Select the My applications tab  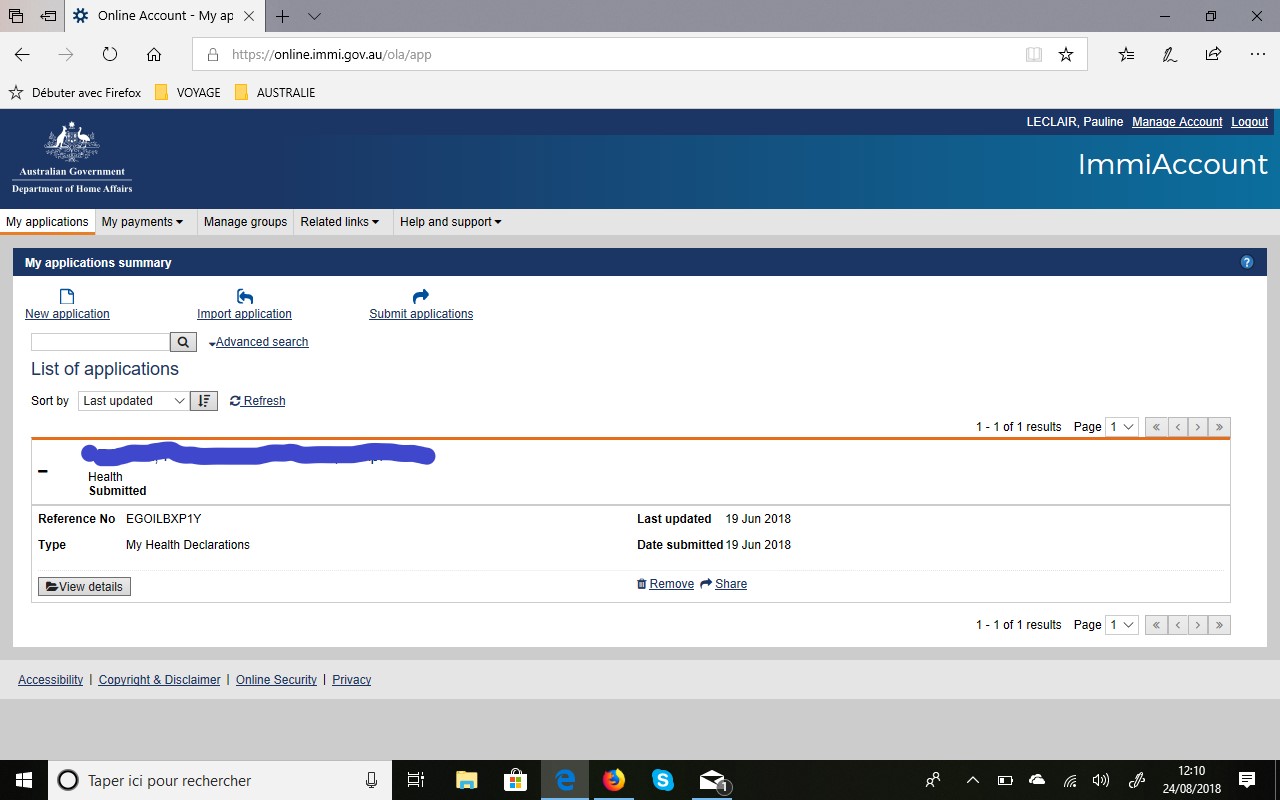click(47, 222)
